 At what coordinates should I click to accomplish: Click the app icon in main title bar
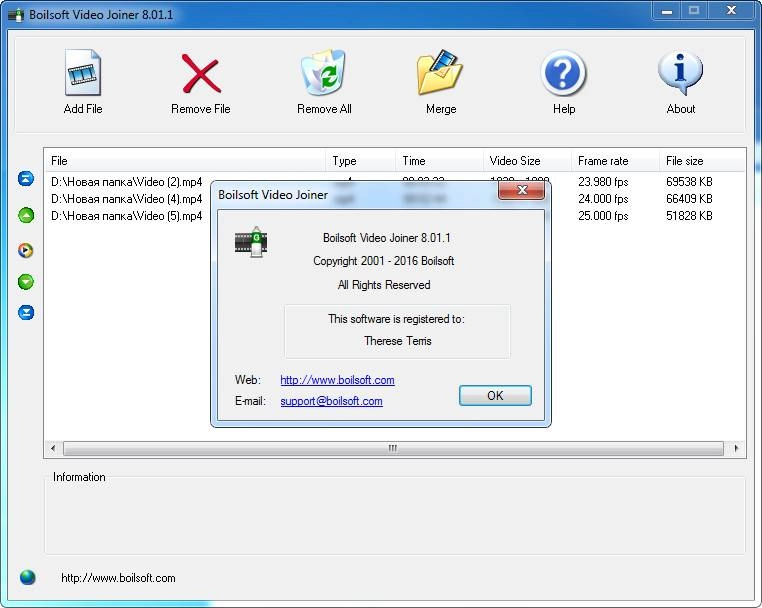click(16, 15)
